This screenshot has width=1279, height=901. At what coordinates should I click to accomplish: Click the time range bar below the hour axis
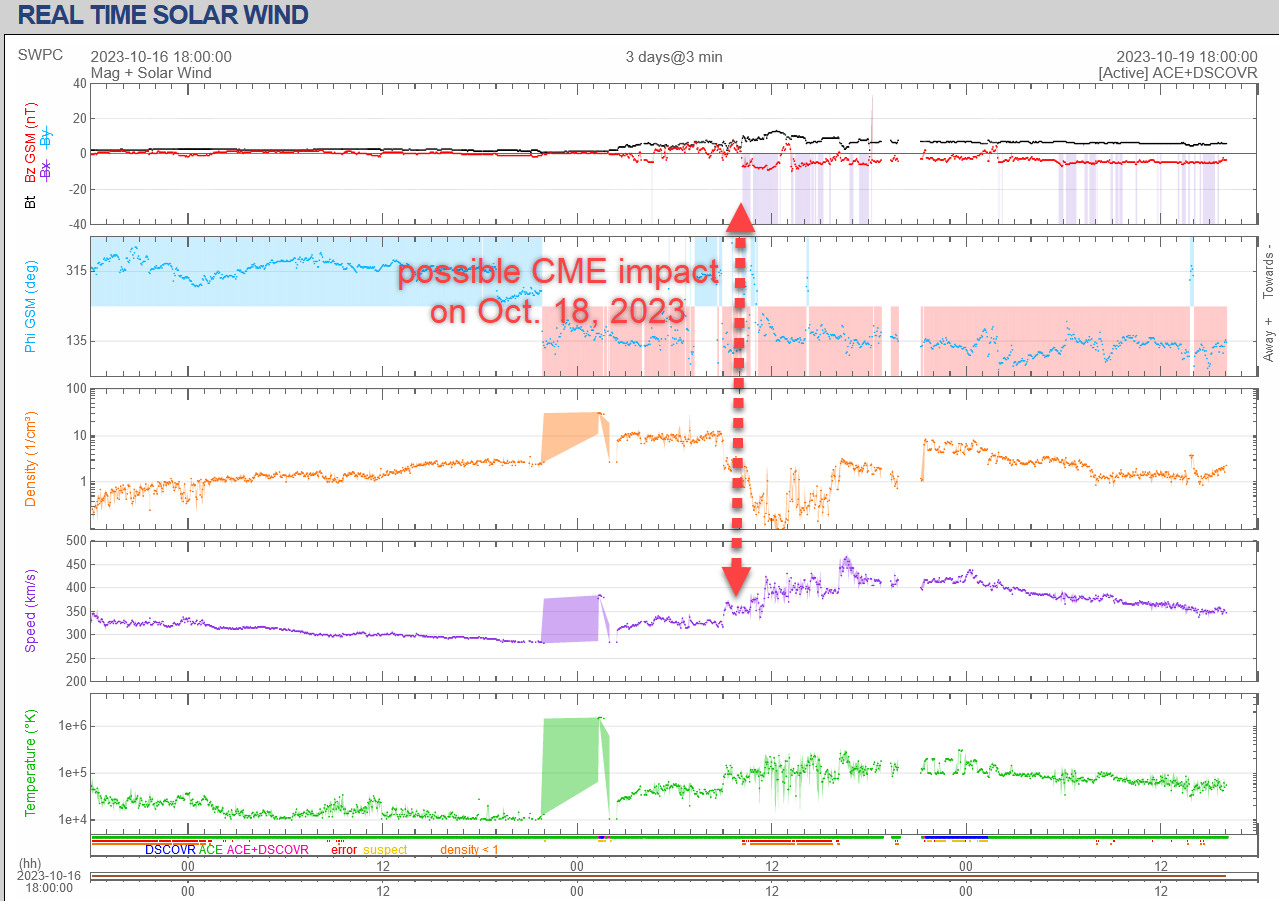672,877
